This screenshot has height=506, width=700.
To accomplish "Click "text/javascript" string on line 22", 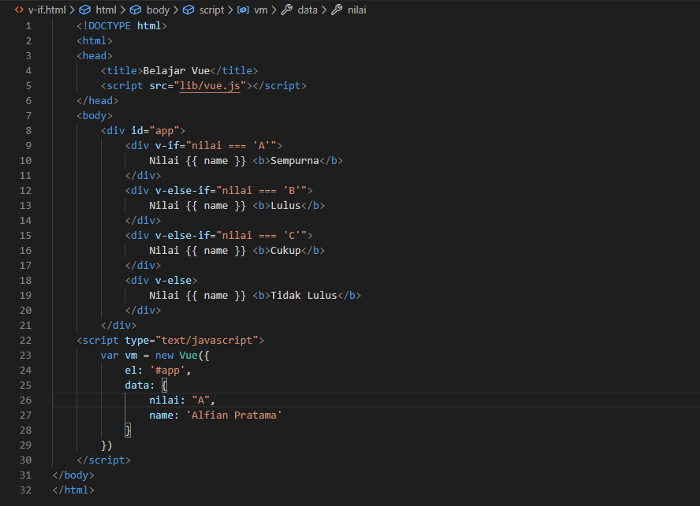I will coord(207,340).
